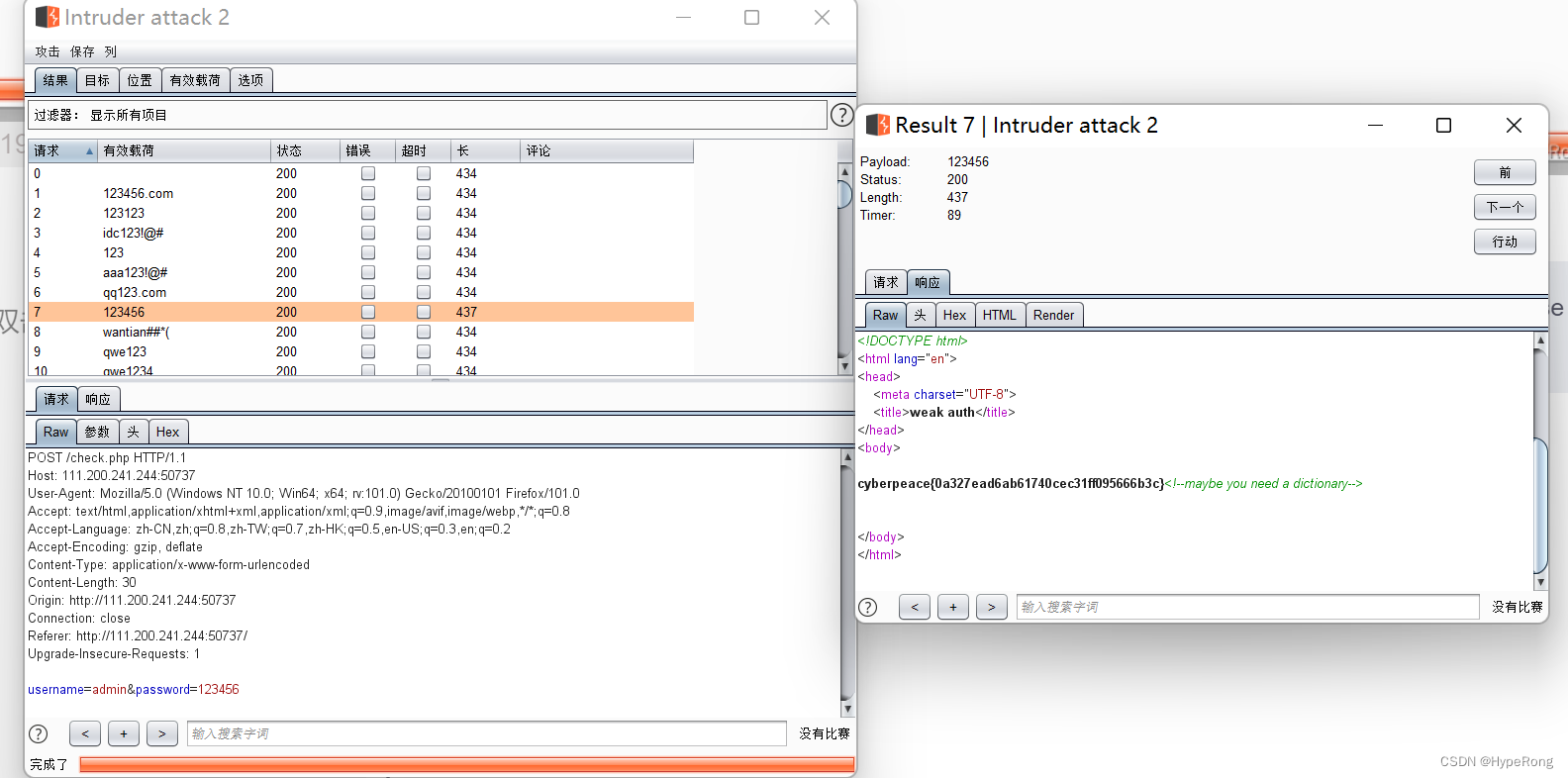
Task: Open HTML tab in Result 7 response viewer
Action: (x=999, y=315)
